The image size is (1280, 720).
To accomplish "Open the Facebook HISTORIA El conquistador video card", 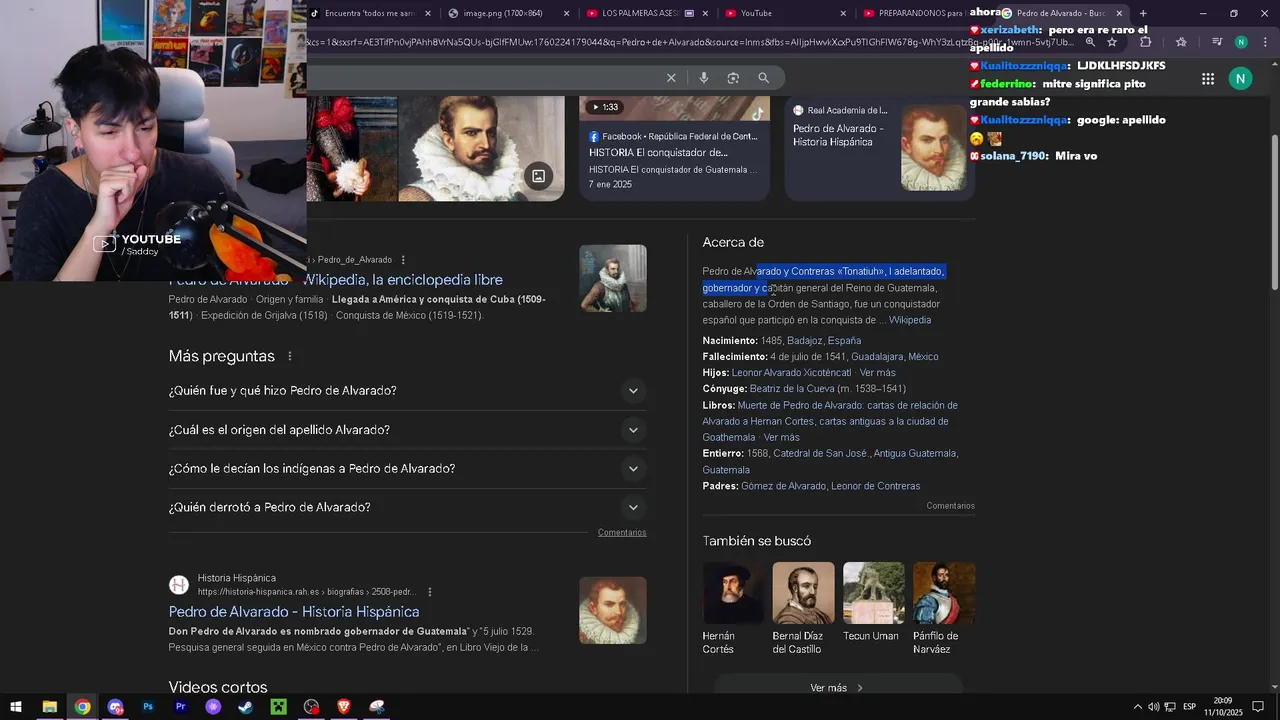I will (675, 148).
